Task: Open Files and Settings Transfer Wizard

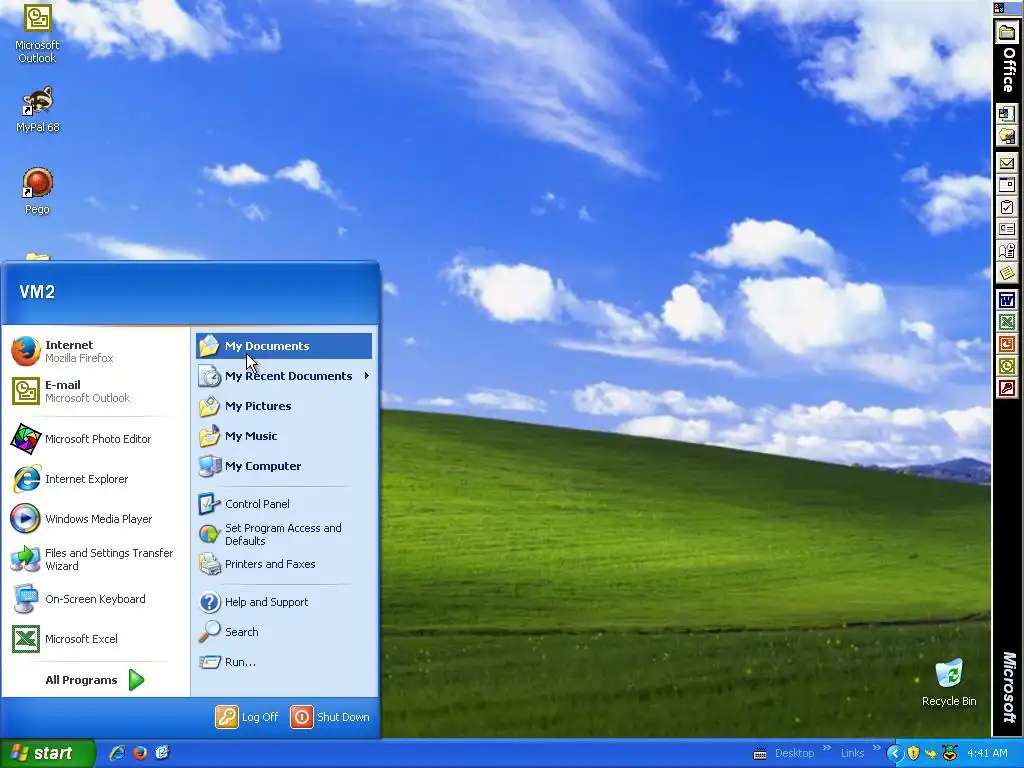Action: [95, 559]
